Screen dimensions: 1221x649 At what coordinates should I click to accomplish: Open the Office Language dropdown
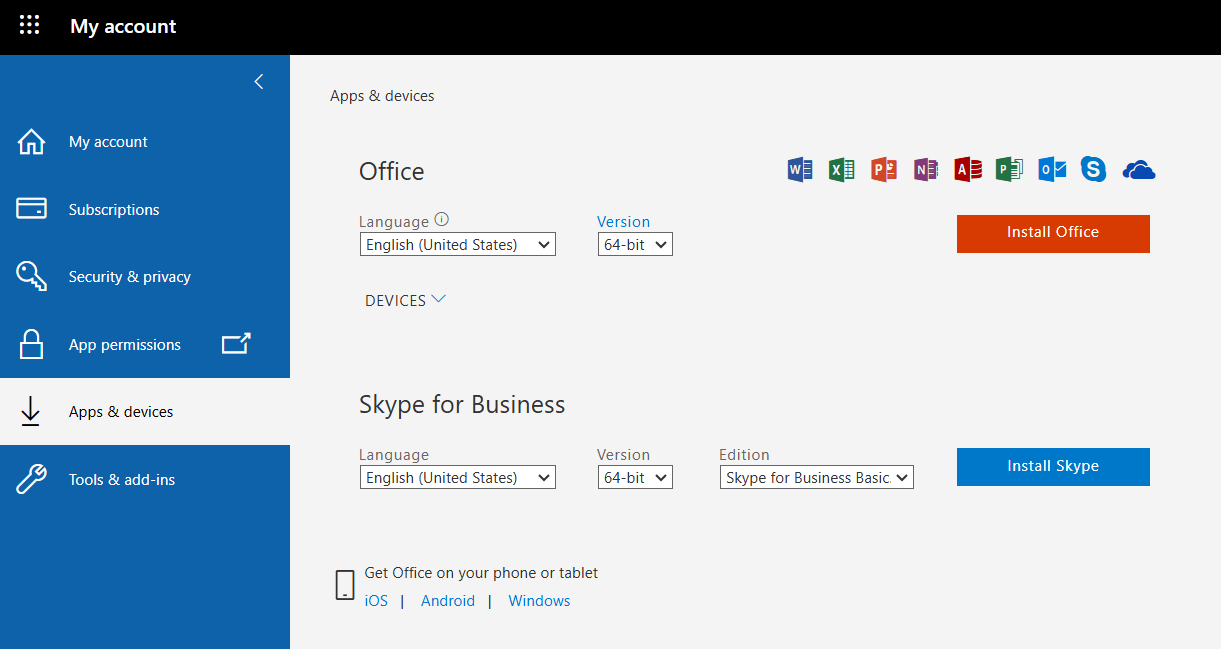point(457,245)
